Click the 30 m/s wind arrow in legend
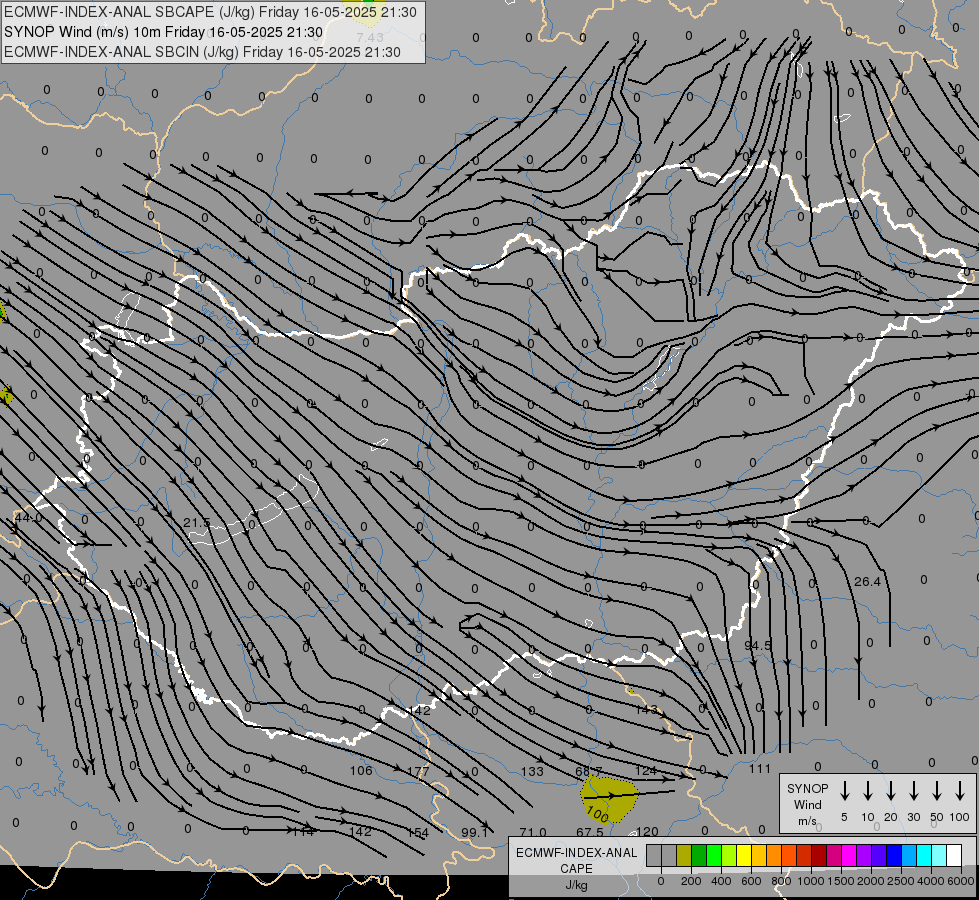The image size is (979, 900). 913,791
